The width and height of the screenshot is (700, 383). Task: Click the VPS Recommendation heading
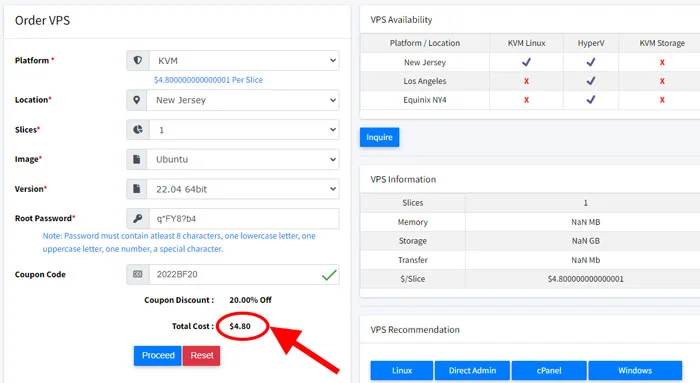coord(415,330)
